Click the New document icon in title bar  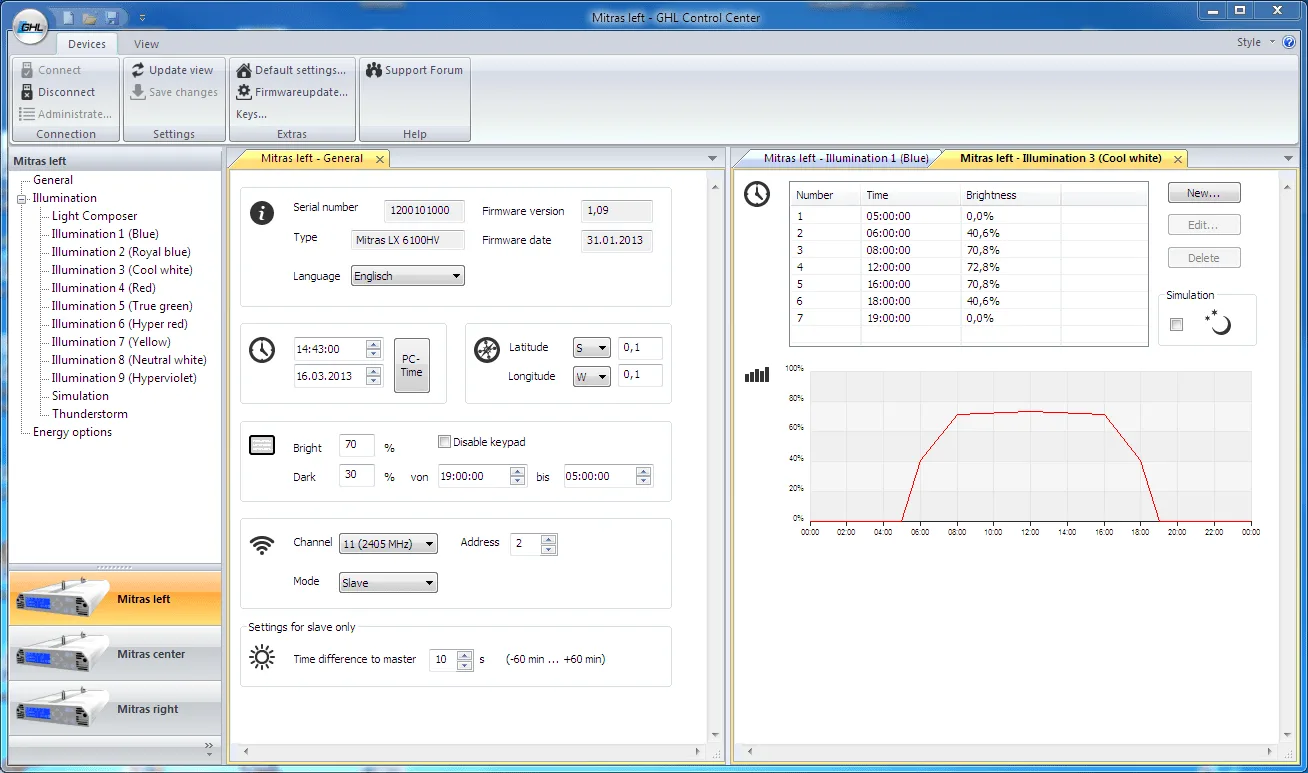coord(69,17)
